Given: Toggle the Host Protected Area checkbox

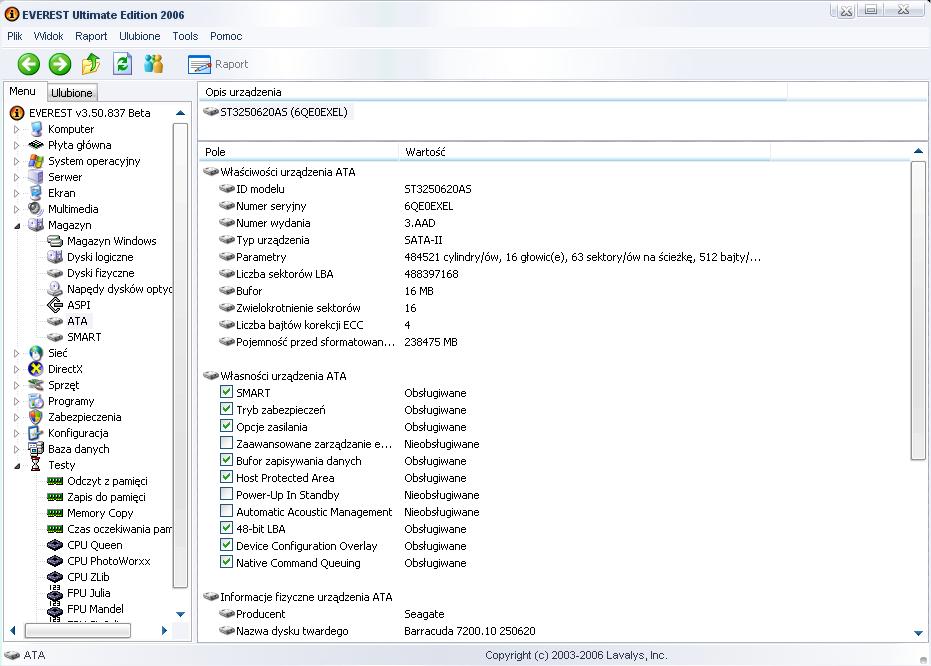Looking at the screenshot, I should [226, 477].
